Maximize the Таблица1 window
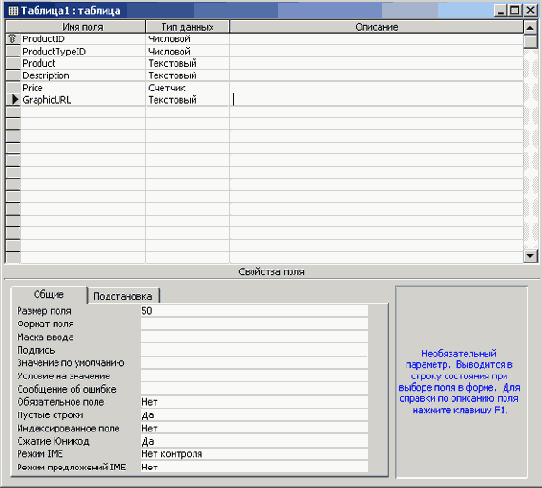 515,10
